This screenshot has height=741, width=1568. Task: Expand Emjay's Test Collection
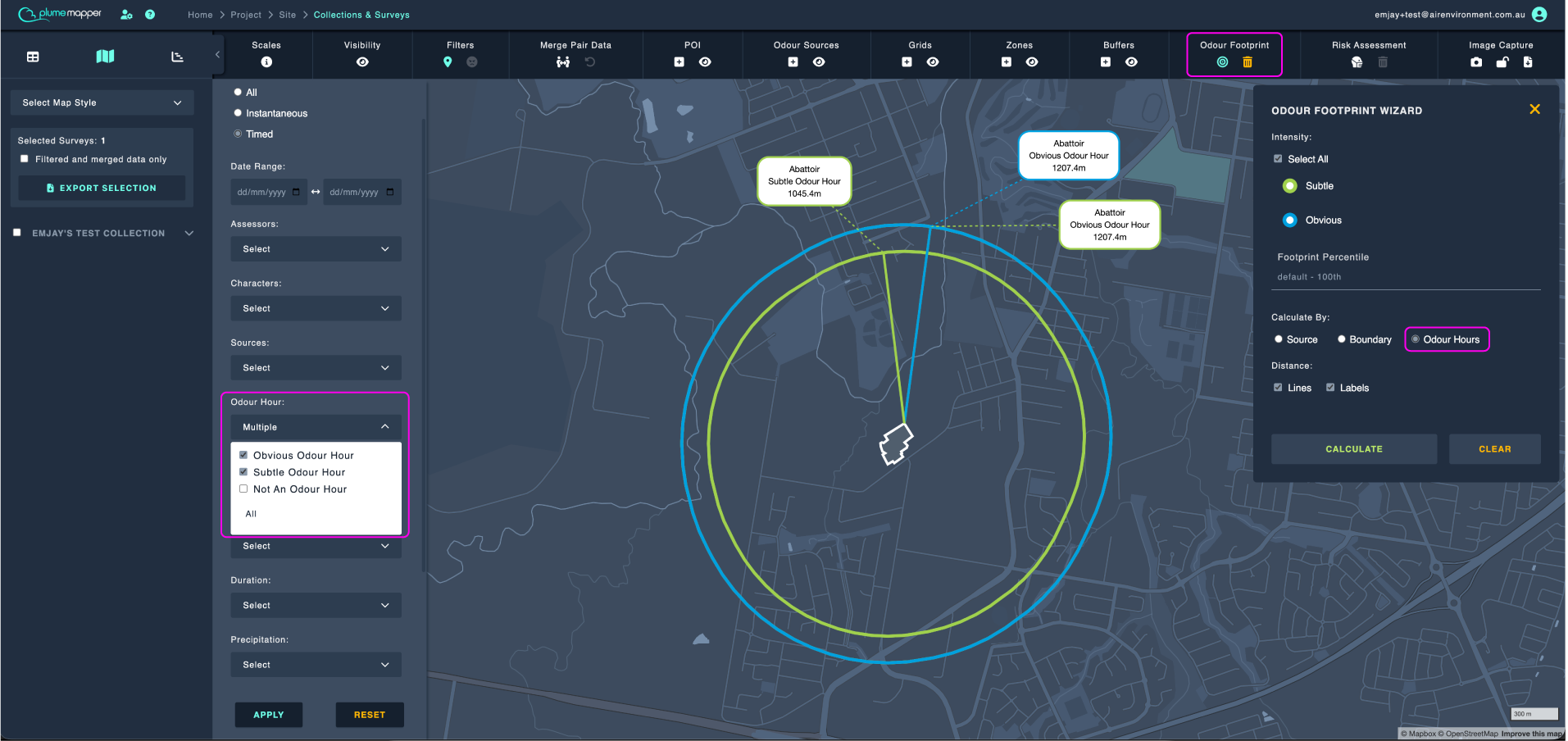click(189, 234)
